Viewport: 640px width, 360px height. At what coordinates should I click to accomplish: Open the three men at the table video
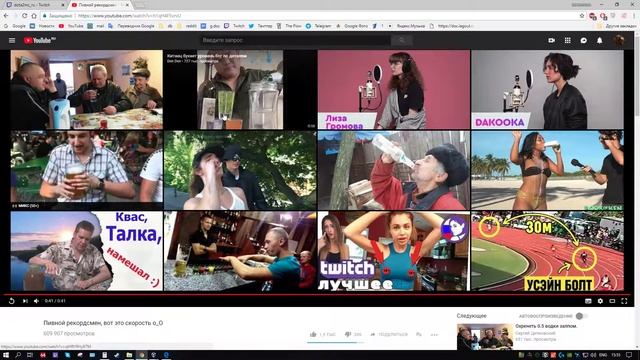[x=87, y=89]
